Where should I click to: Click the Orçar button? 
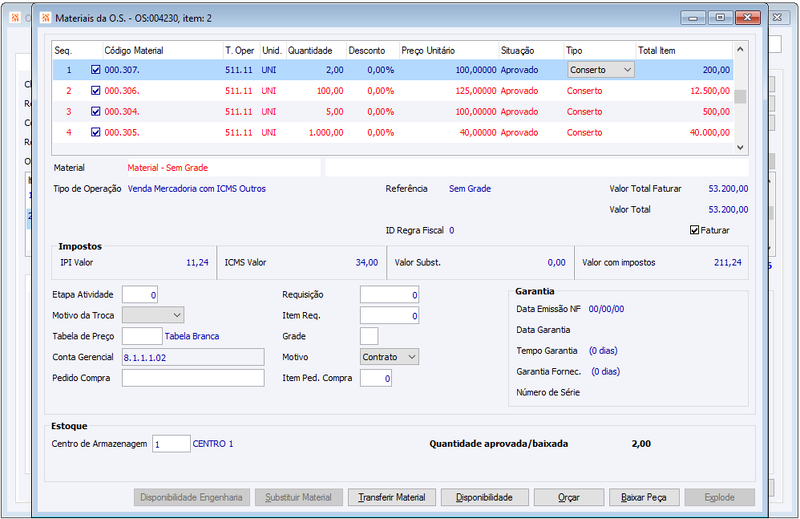tap(569, 498)
